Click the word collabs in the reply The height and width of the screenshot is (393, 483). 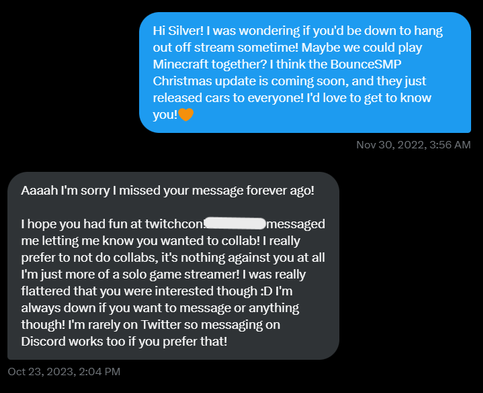(134, 258)
